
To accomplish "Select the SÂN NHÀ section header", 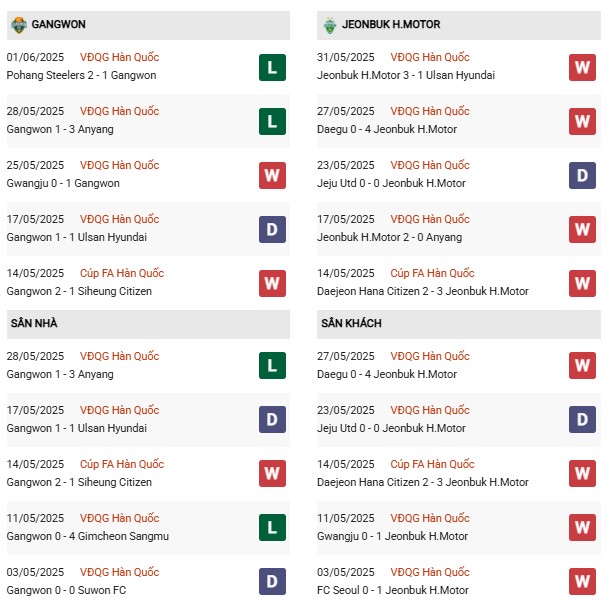I will tap(148, 324).
